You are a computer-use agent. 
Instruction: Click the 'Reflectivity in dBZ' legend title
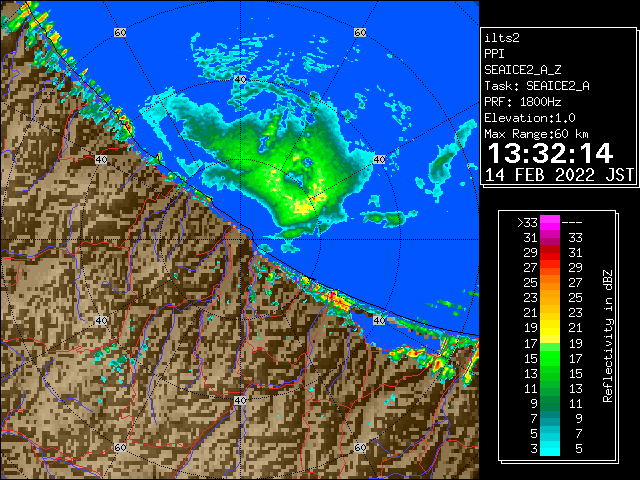click(608, 336)
